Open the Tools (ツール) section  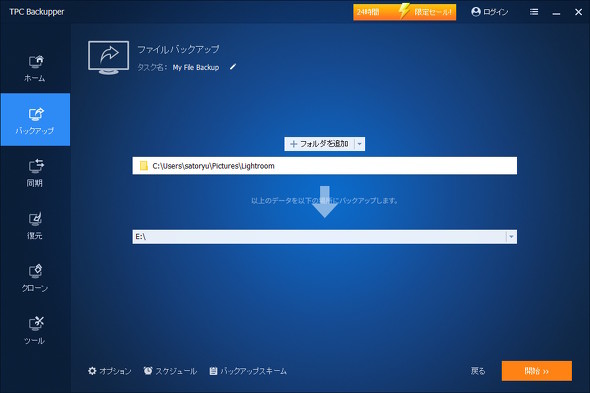tap(35, 331)
